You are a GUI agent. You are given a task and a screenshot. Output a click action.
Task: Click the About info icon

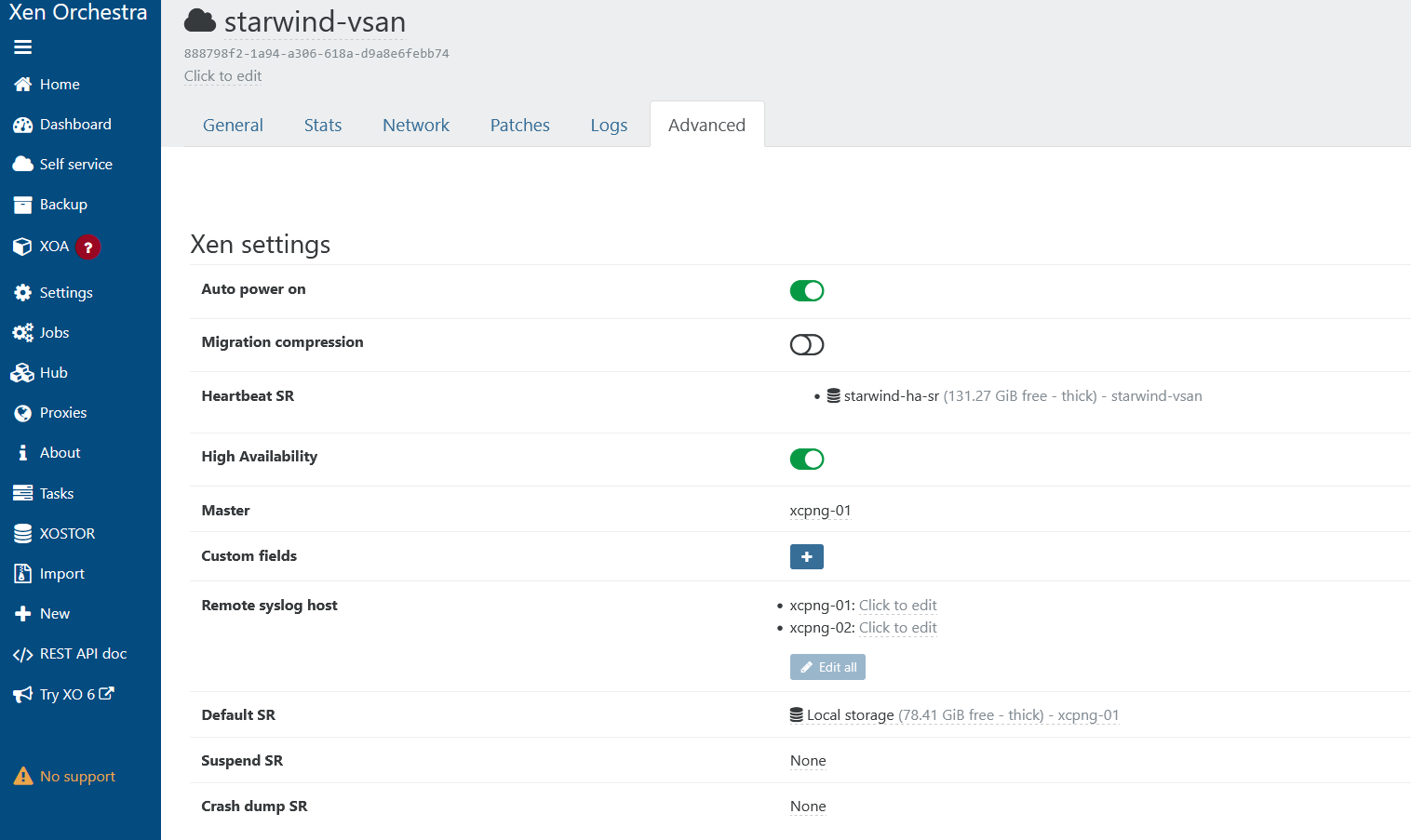coord(23,453)
